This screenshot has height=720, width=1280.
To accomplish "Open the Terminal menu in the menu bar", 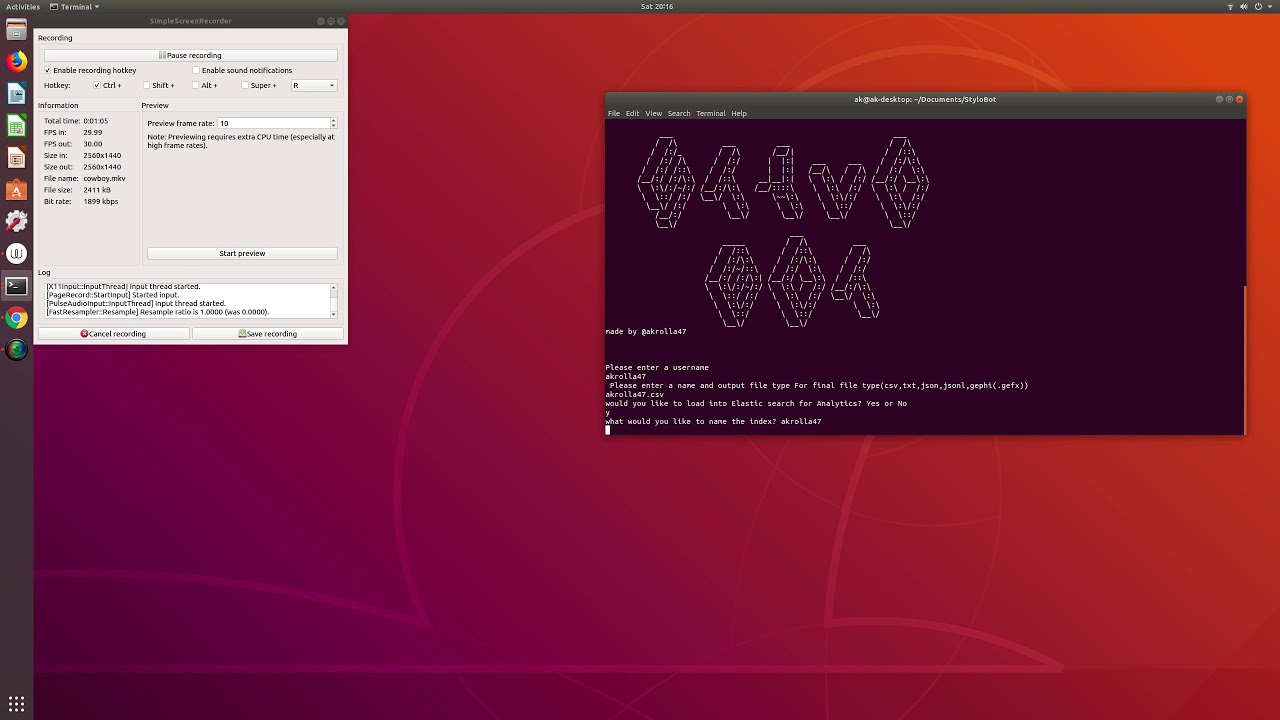I will (711, 113).
